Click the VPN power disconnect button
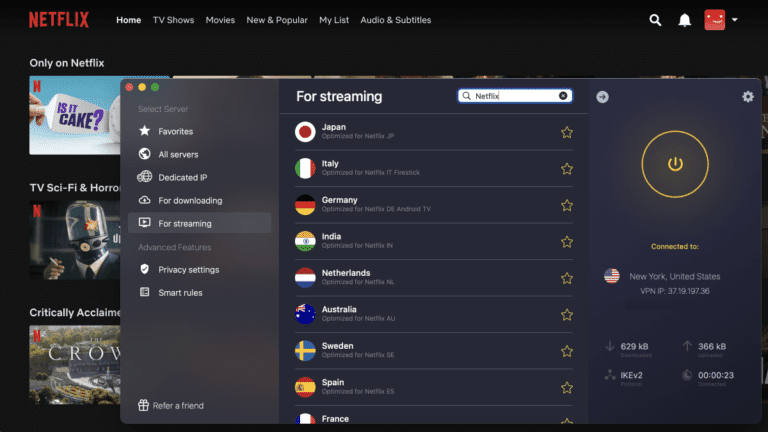Viewport: 768px width, 432px height. 675,164
